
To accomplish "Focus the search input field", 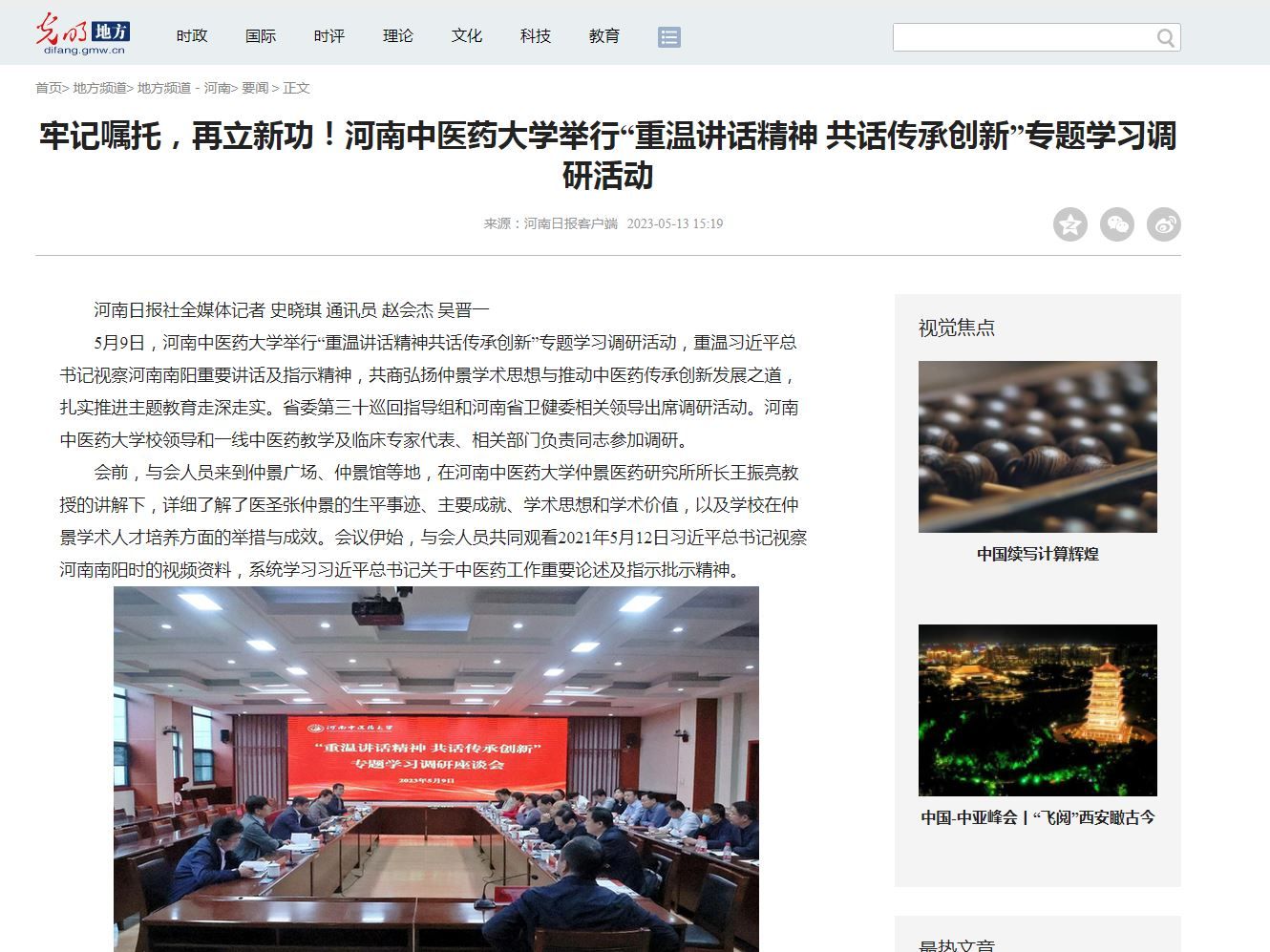I will [1022, 38].
